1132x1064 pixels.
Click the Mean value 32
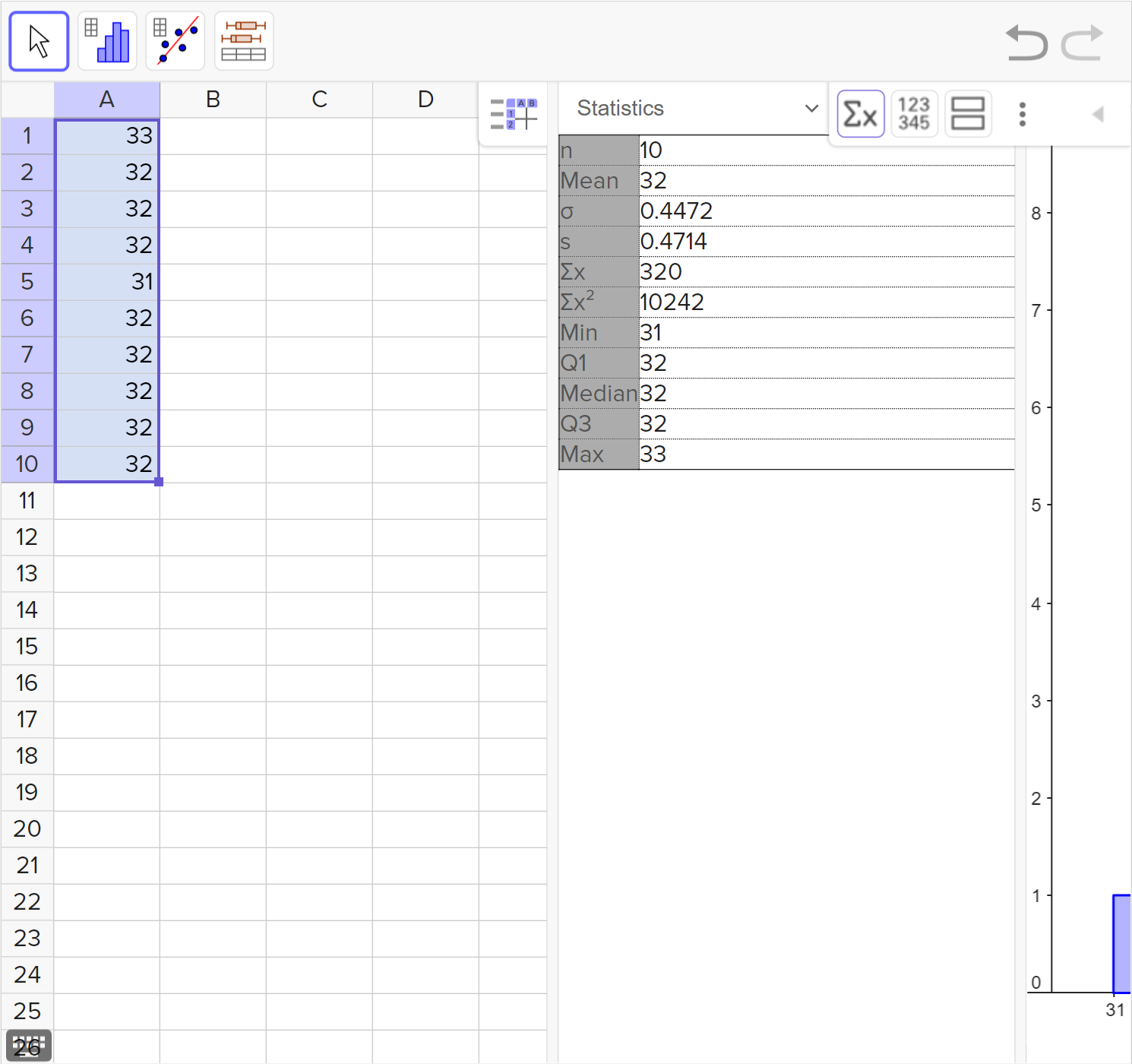pos(653,181)
